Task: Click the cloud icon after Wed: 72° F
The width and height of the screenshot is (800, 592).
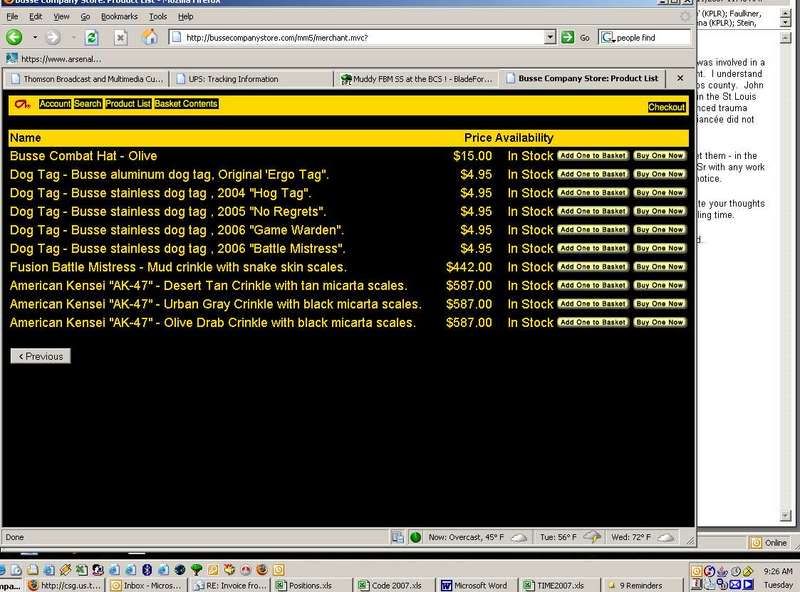Action: tap(666, 537)
